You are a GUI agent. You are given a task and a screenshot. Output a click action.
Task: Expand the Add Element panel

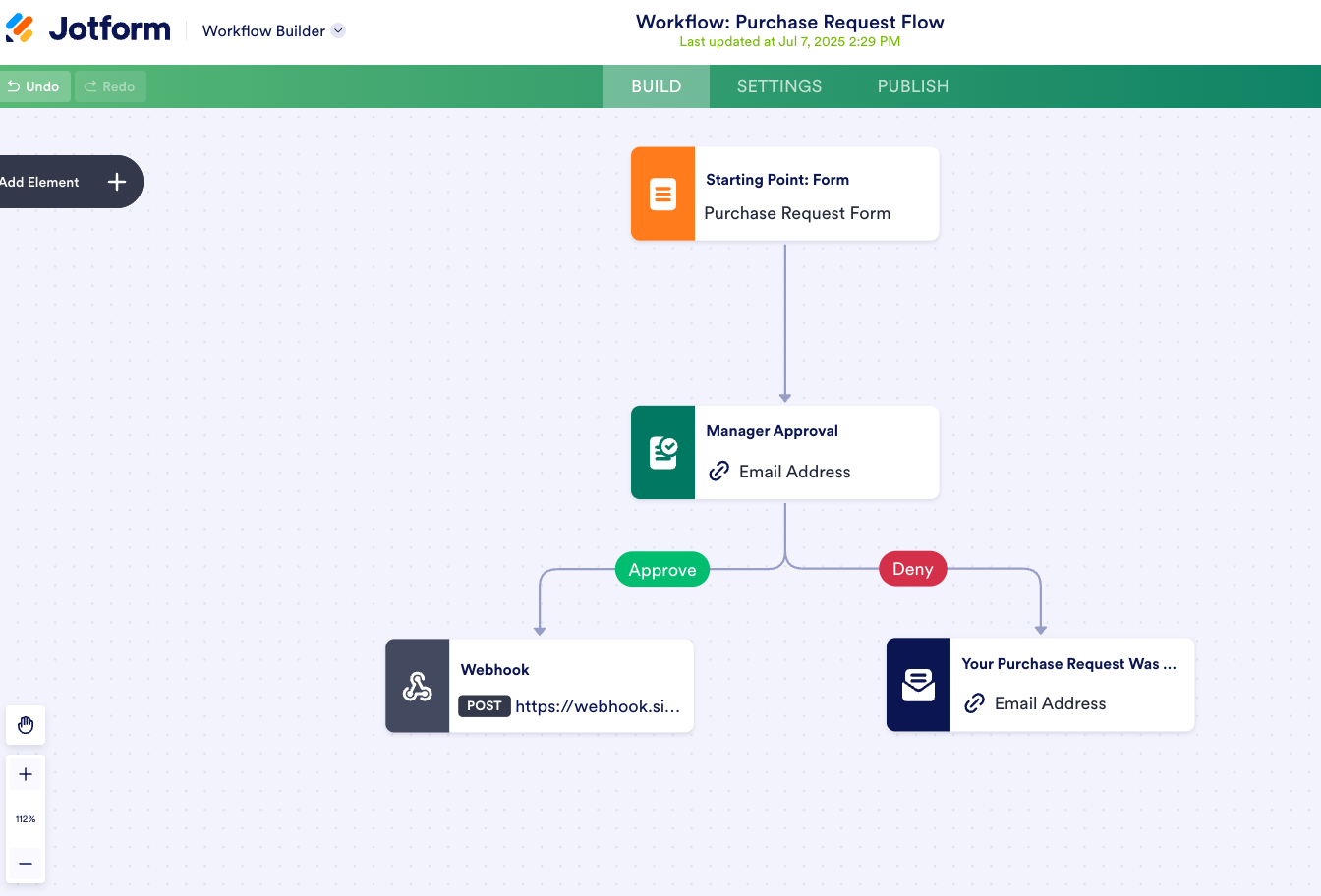(40, 182)
